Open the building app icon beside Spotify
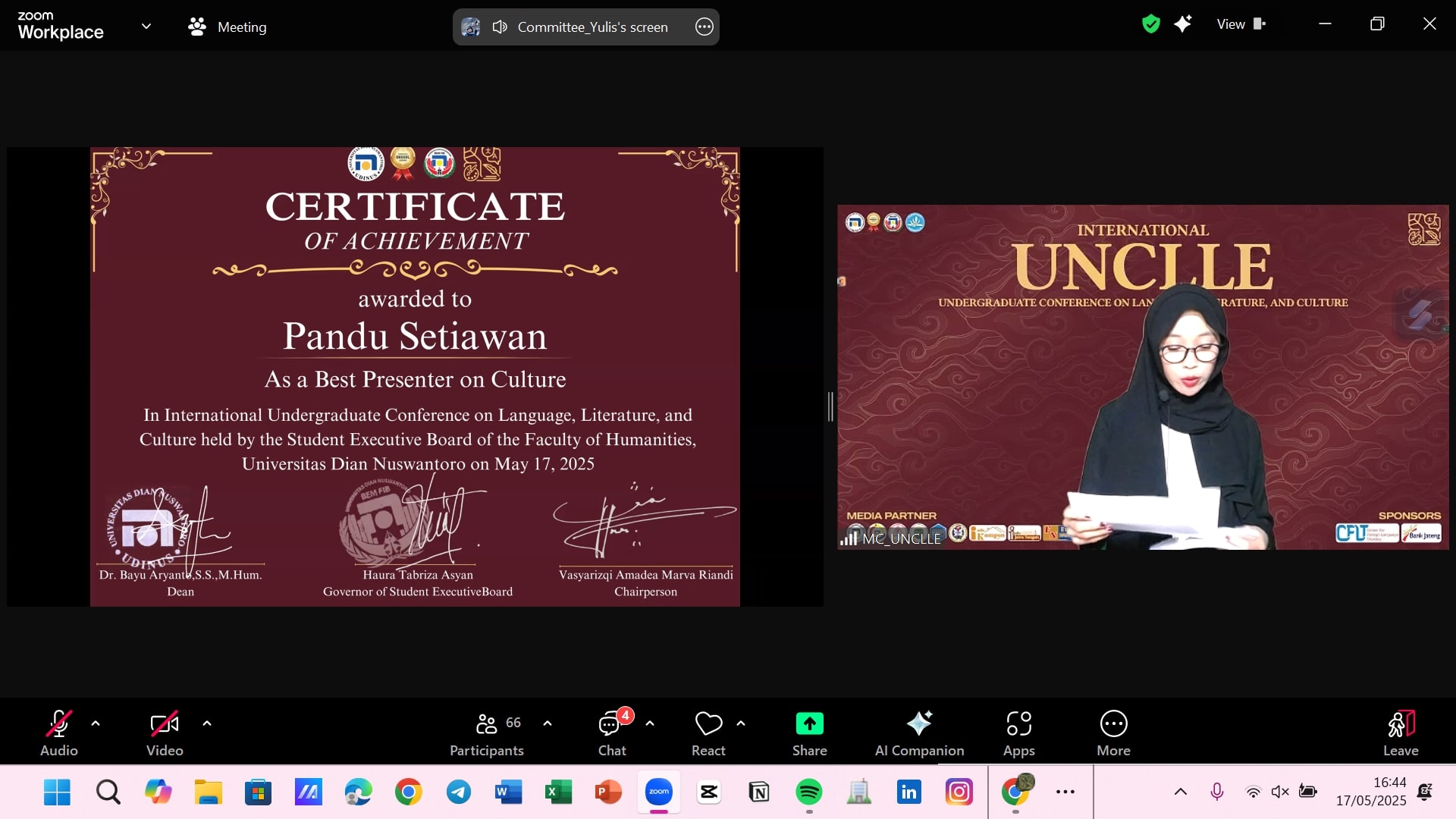Screen dimensions: 1456x819 pyautogui.click(x=858, y=792)
